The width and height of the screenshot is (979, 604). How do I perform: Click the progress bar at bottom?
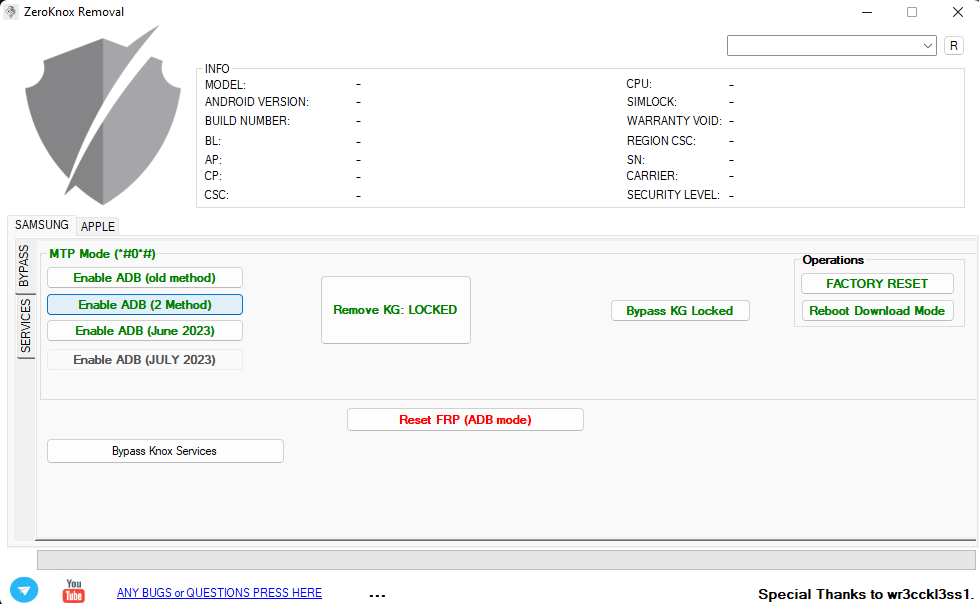point(506,560)
